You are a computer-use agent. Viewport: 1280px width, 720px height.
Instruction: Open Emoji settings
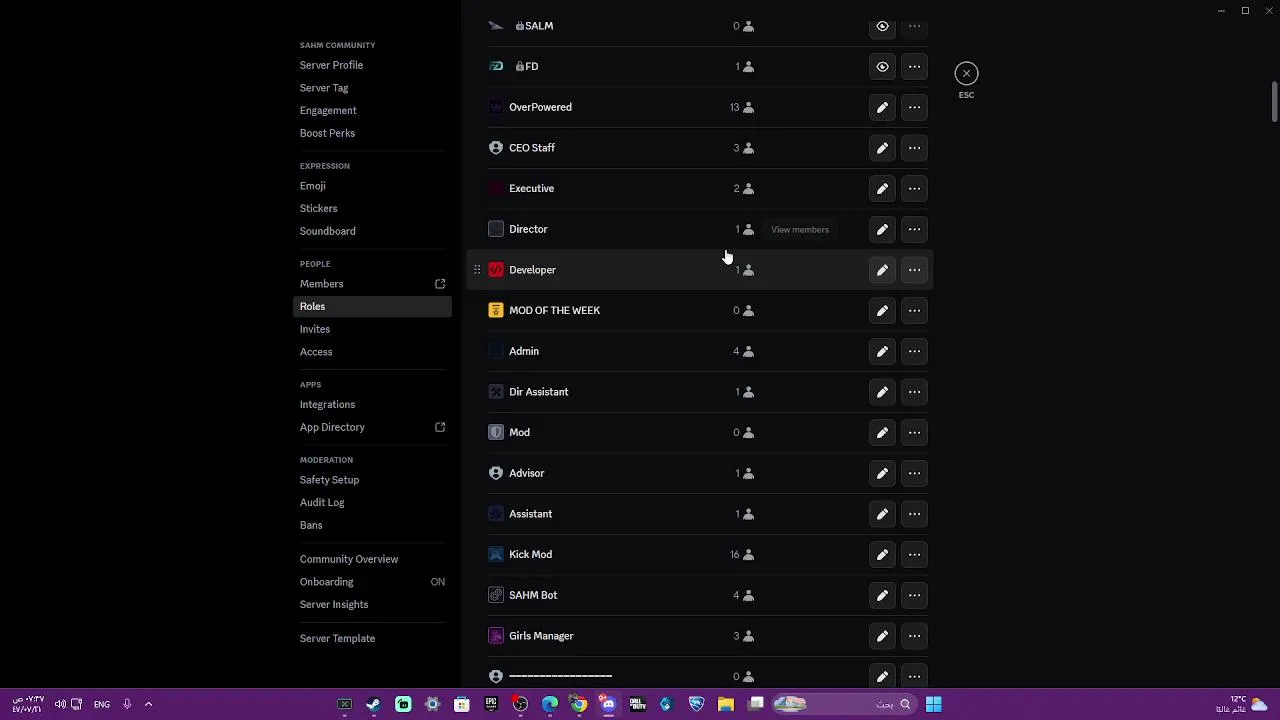coord(312,186)
